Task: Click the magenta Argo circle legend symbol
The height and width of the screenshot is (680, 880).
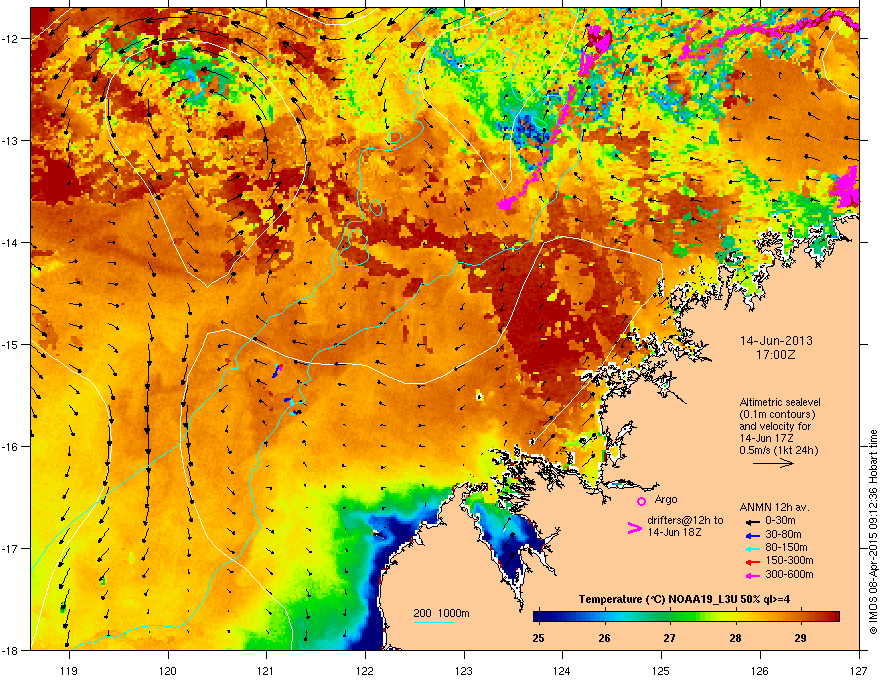Action: tap(641, 501)
